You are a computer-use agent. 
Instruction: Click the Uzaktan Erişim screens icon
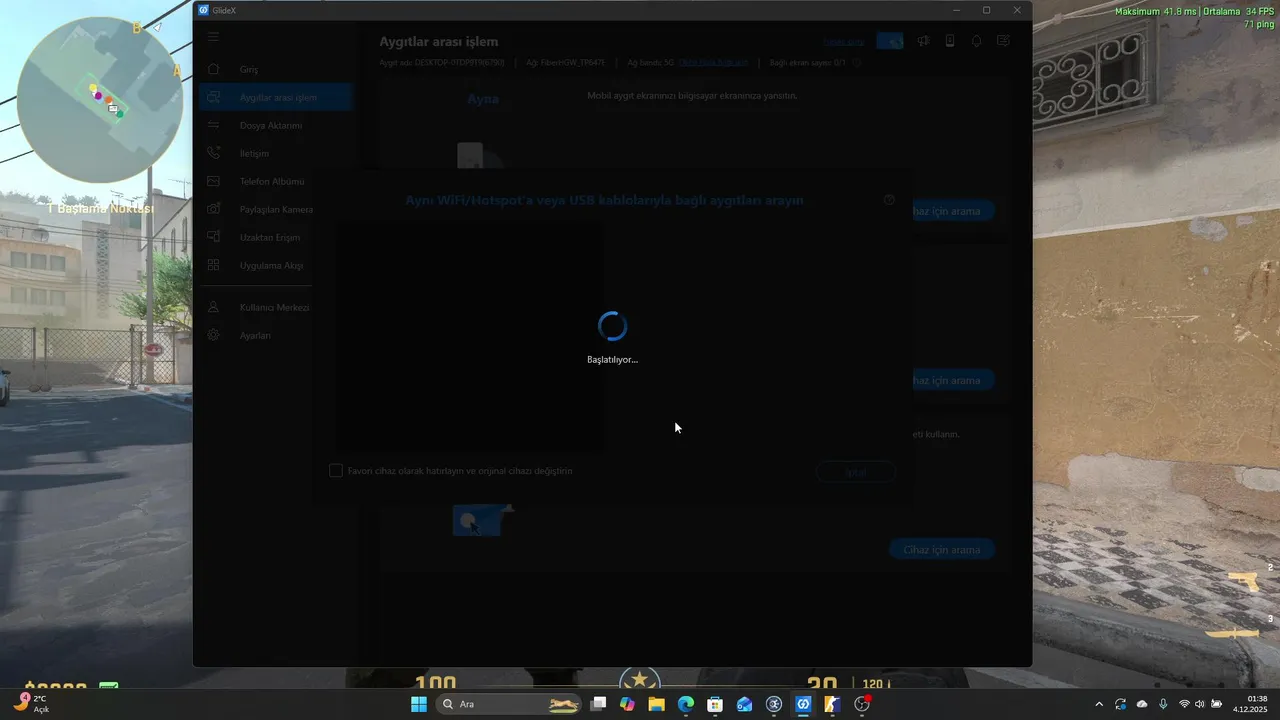tap(213, 237)
